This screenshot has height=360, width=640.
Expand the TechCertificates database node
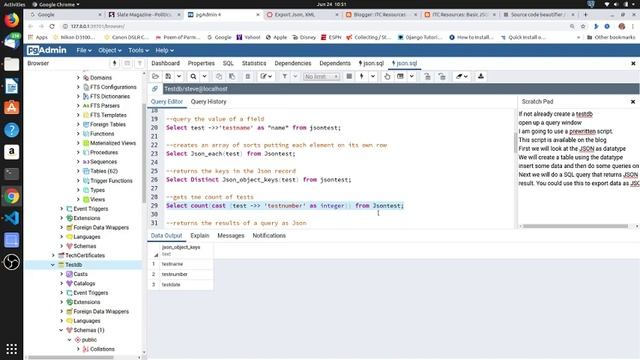(53, 255)
